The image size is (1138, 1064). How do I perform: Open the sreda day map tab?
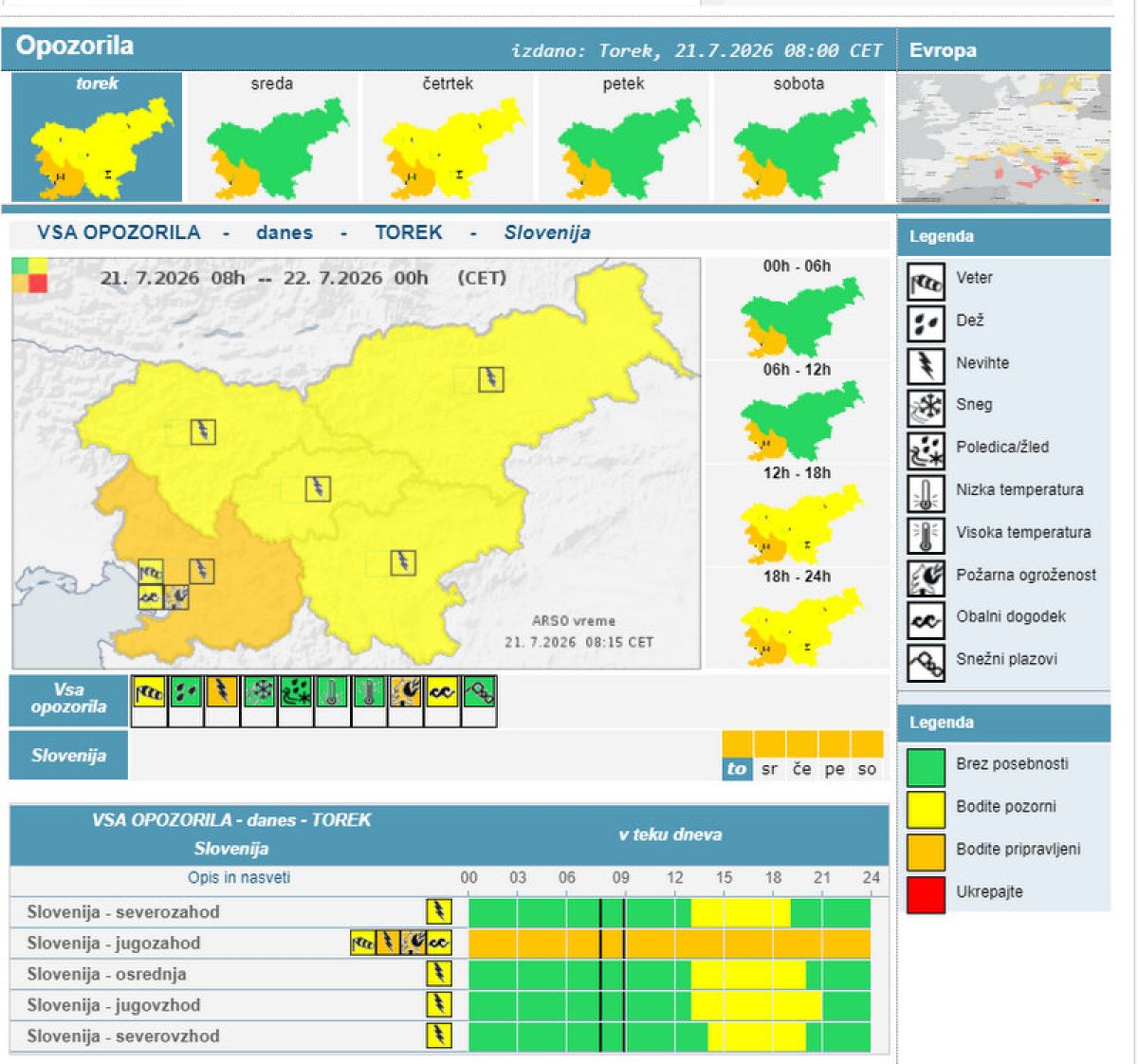click(273, 137)
